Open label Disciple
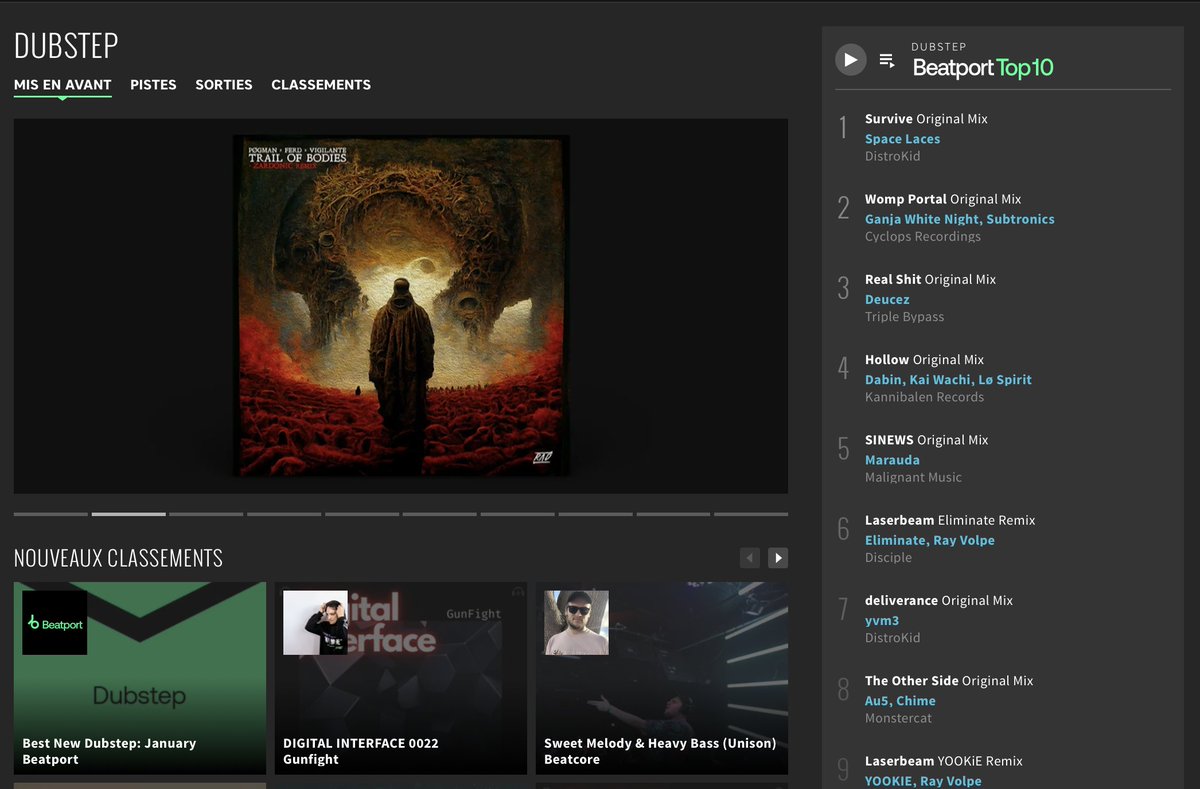 [888, 557]
